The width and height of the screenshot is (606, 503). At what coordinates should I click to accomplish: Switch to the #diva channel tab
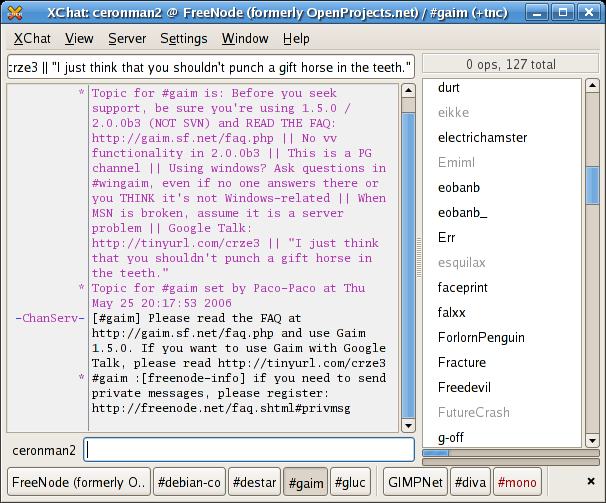click(x=470, y=482)
